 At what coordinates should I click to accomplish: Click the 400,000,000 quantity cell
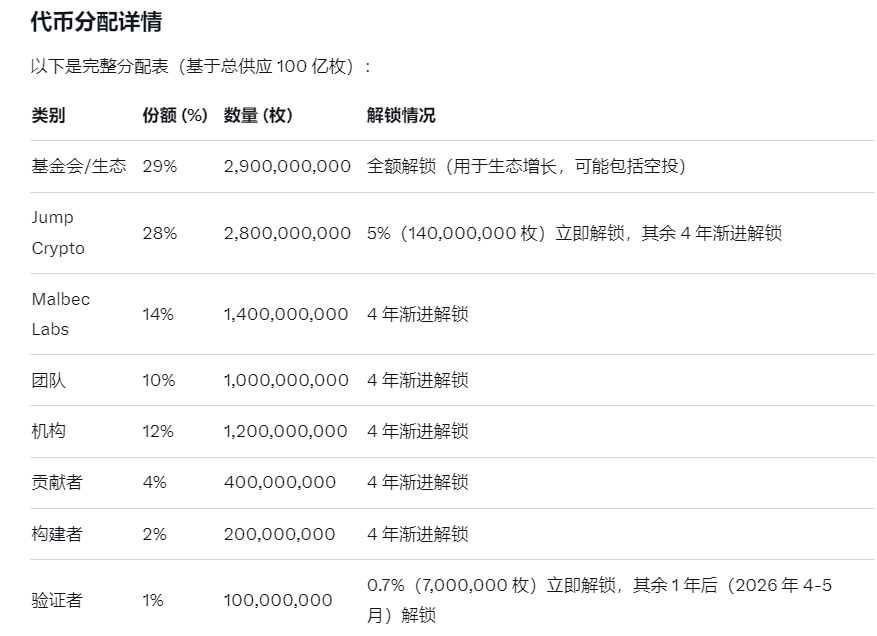[280, 482]
